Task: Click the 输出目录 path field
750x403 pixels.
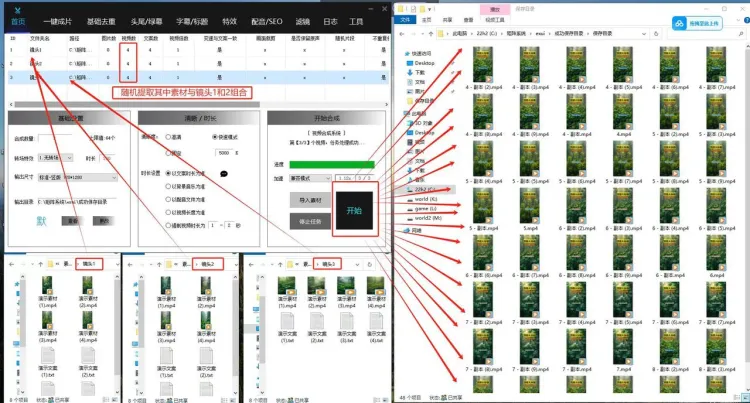Action: point(77,202)
